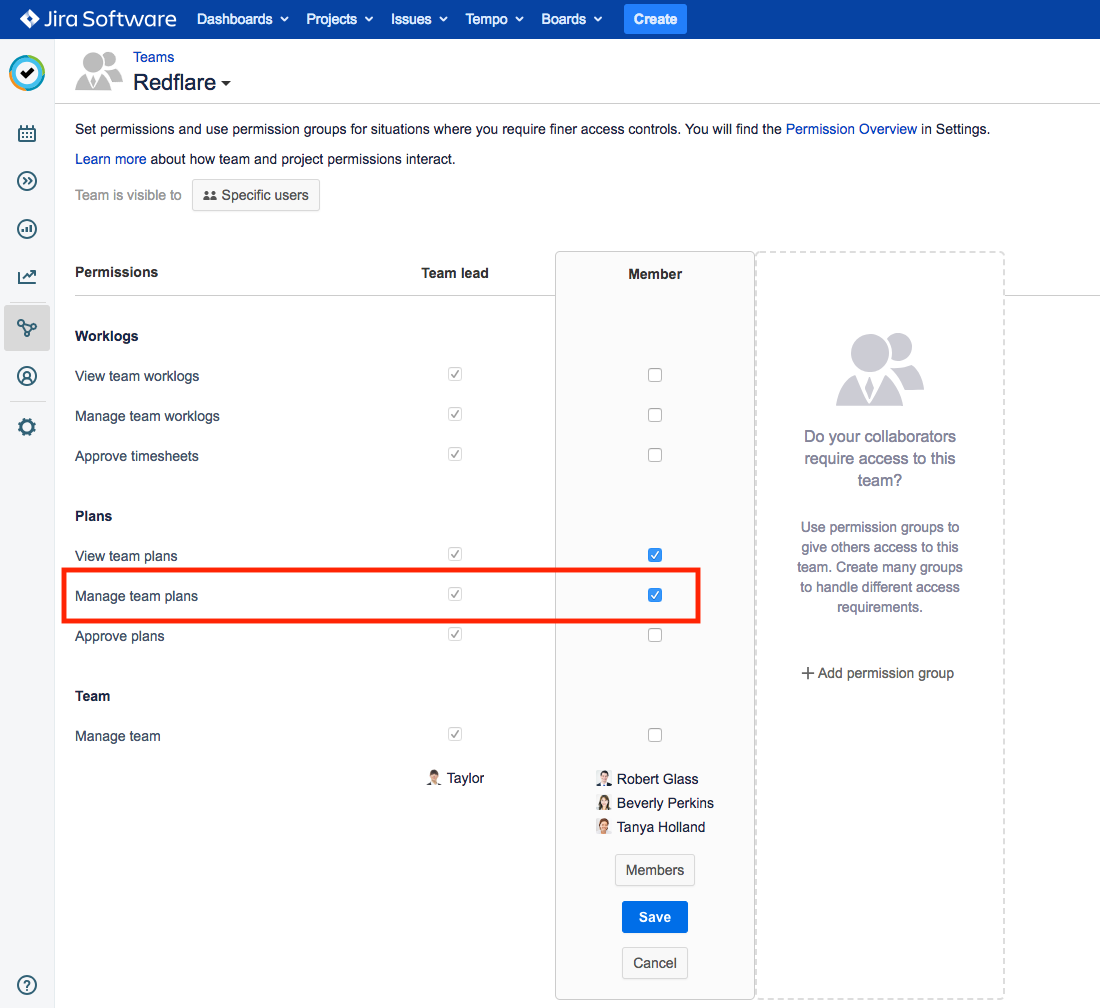The width and height of the screenshot is (1100, 1008).
Task: Enable View team worklogs for Members
Action: [x=655, y=374]
